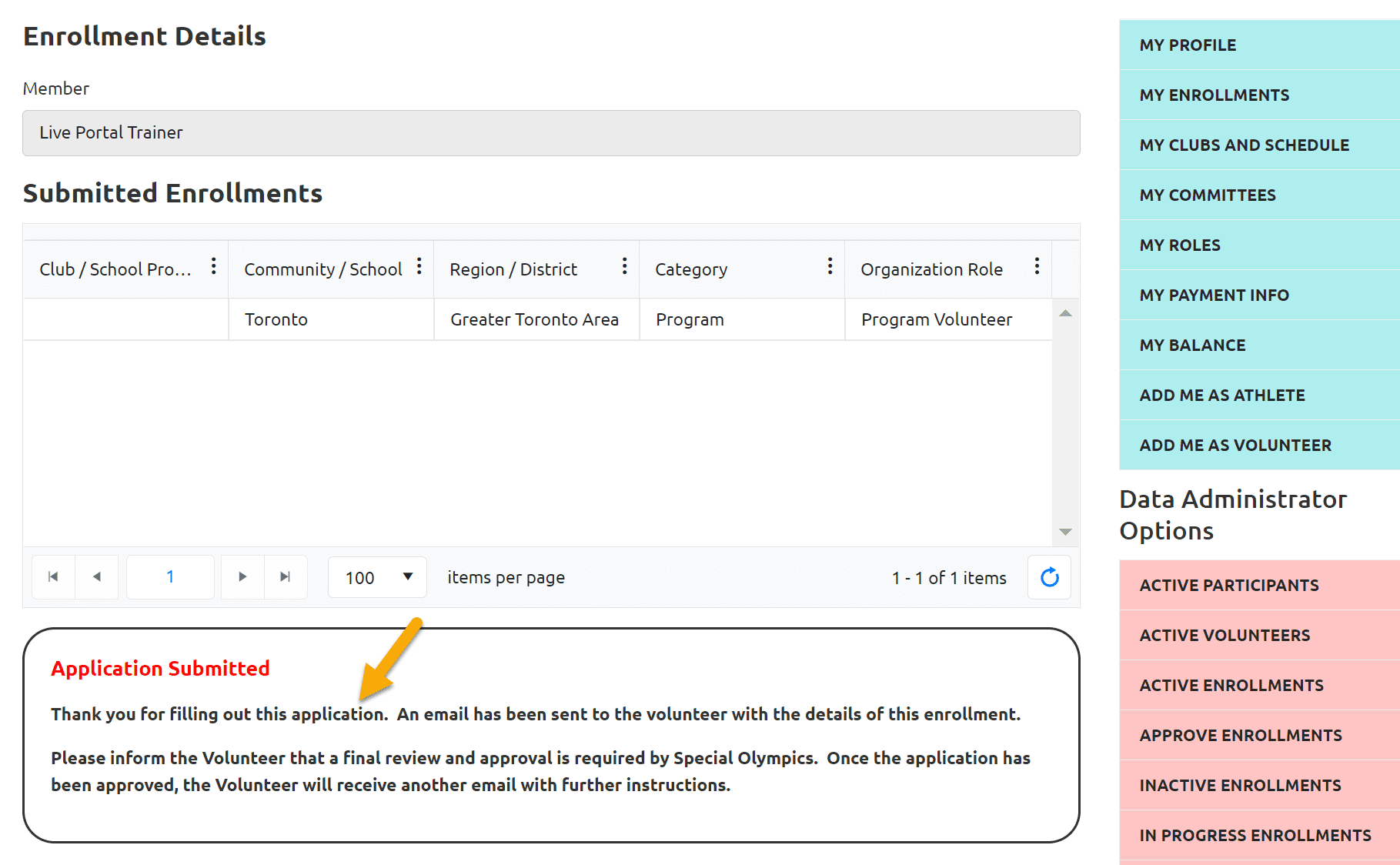Click the grid scrollbar up arrow
Screen dimensions: 1400x865
[1066, 313]
